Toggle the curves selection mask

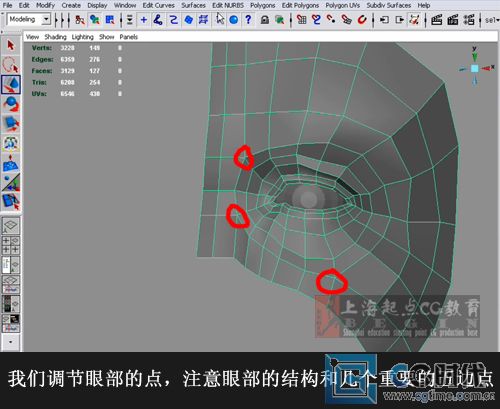[173, 20]
